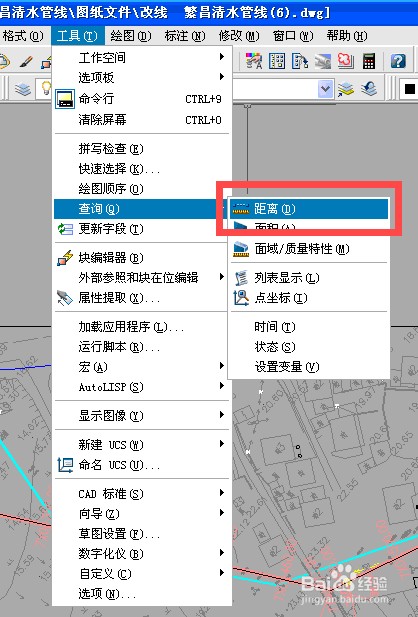Open the Layer Properties Manager icon
This screenshot has width=418, height=617.
tap(23, 89)
